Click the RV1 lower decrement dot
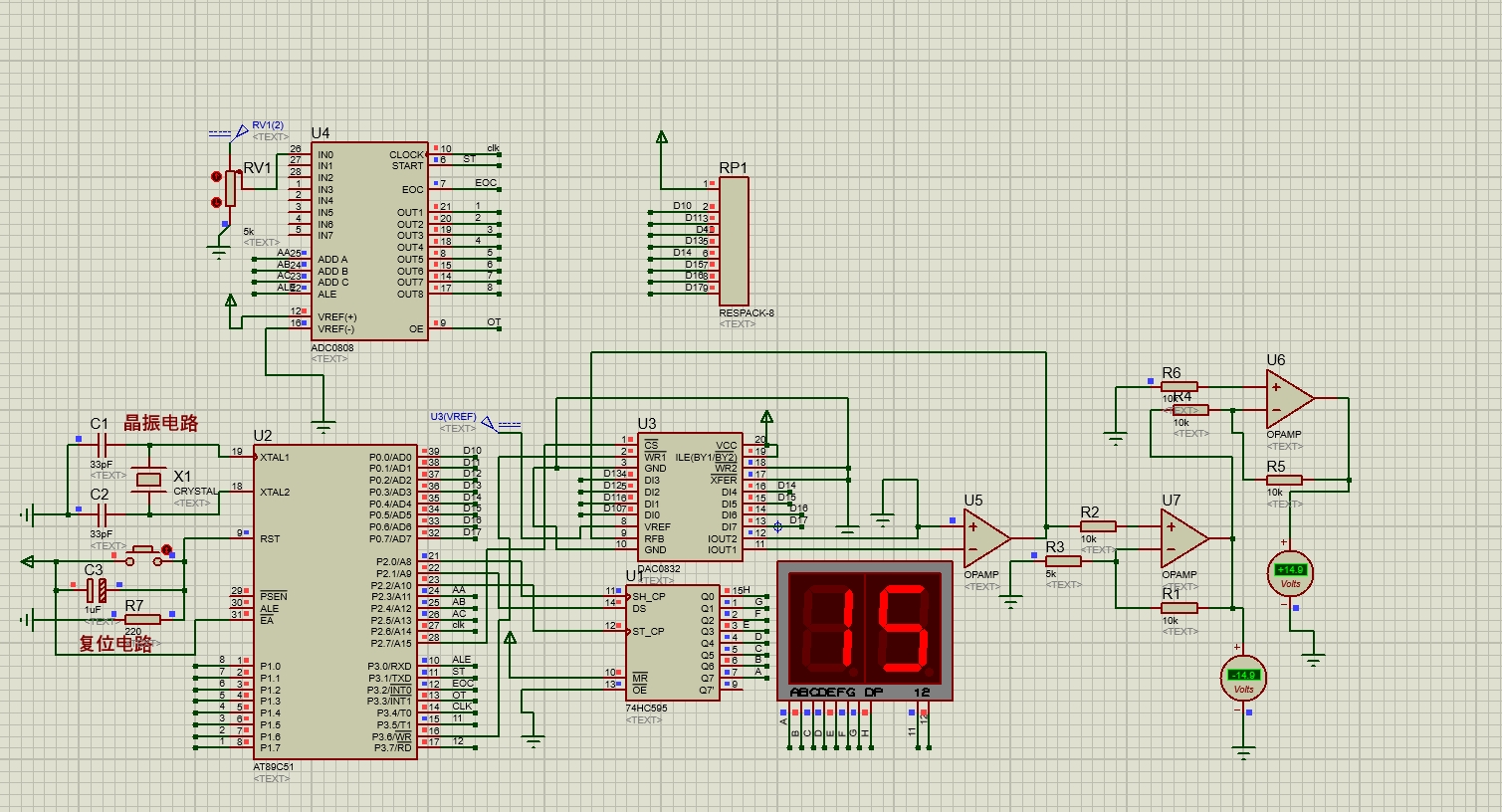Image resolution: width=1502 pixels, height=812 pixels. (216, 202)
